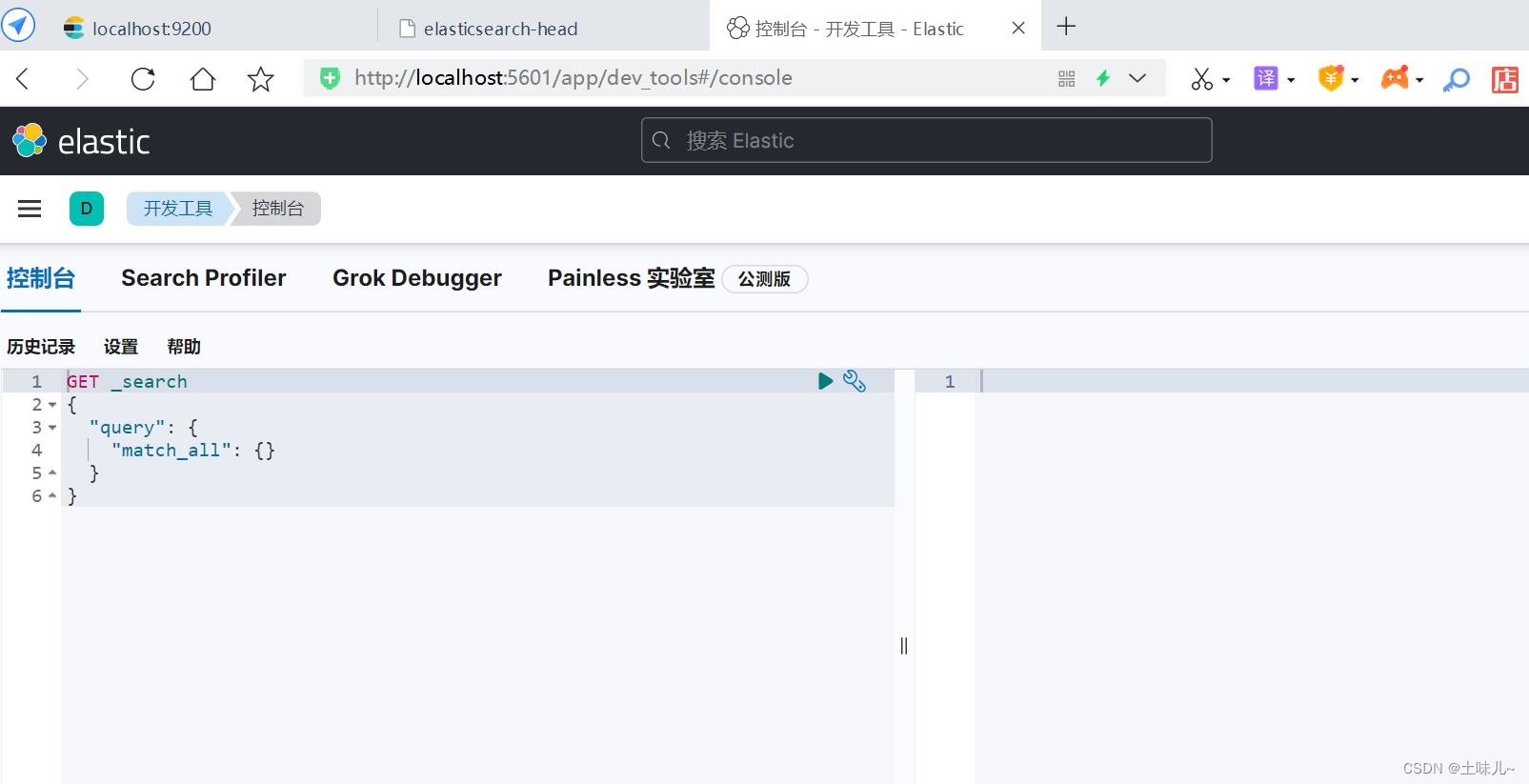
Task: Toggle the fold marker at line 5
Action: coord(52,472)
